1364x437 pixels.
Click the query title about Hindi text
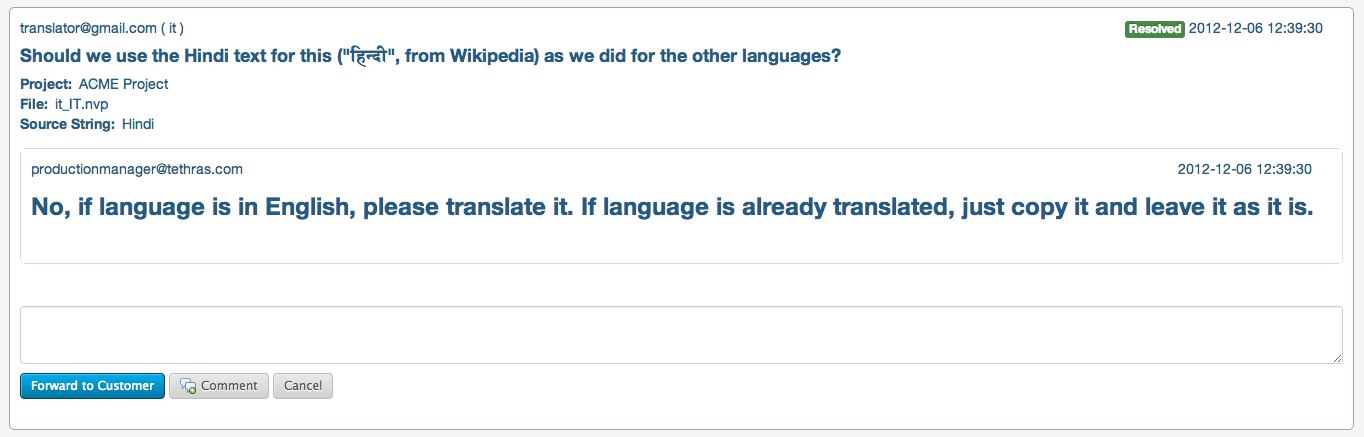430,56
